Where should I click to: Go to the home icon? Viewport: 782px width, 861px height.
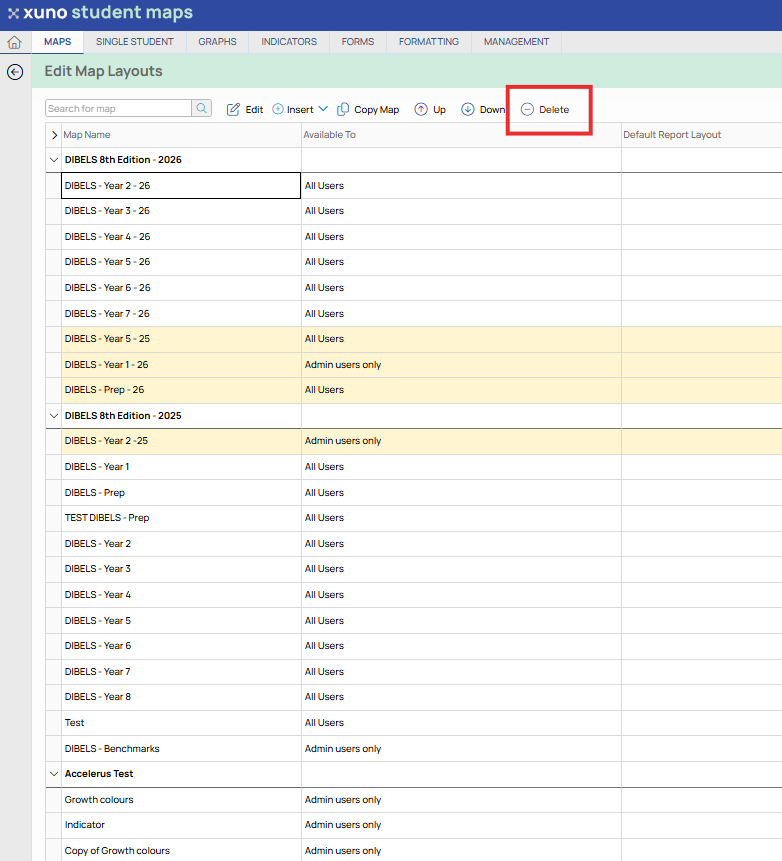(15, 42)
